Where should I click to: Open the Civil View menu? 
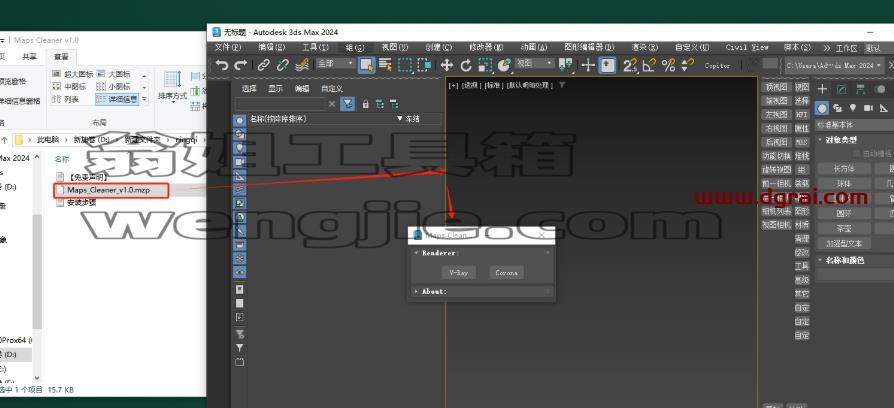click(x=747, y=47)
